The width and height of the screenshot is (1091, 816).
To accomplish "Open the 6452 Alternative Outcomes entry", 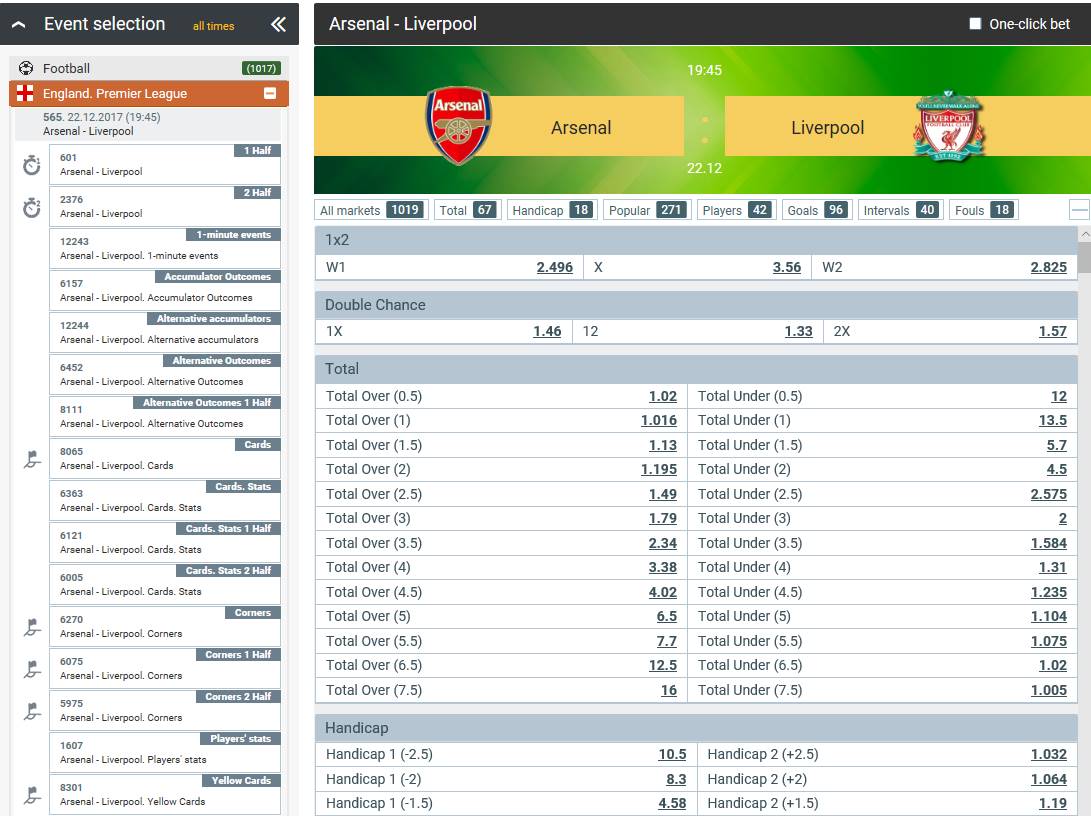I will coord(165,374).
